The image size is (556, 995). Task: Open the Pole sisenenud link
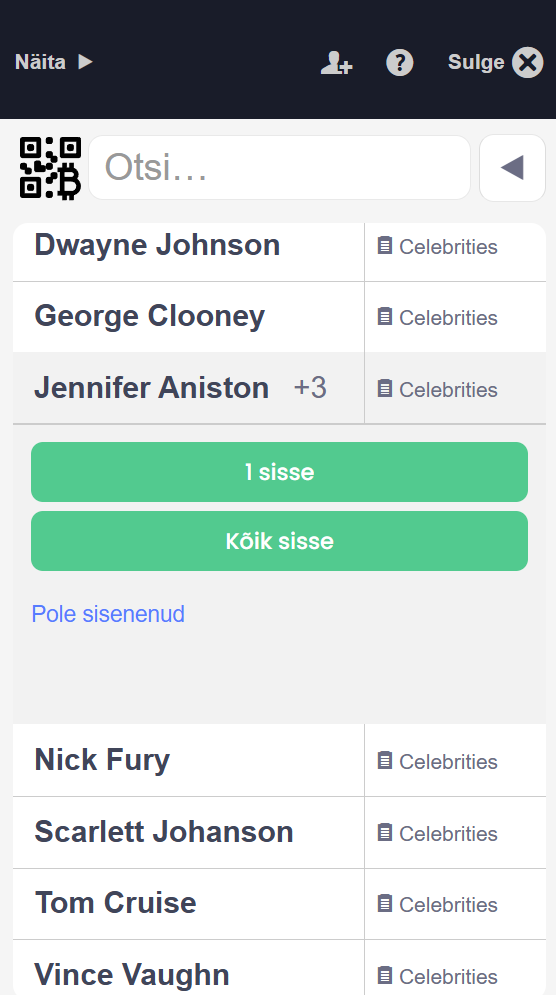[108, 614]
